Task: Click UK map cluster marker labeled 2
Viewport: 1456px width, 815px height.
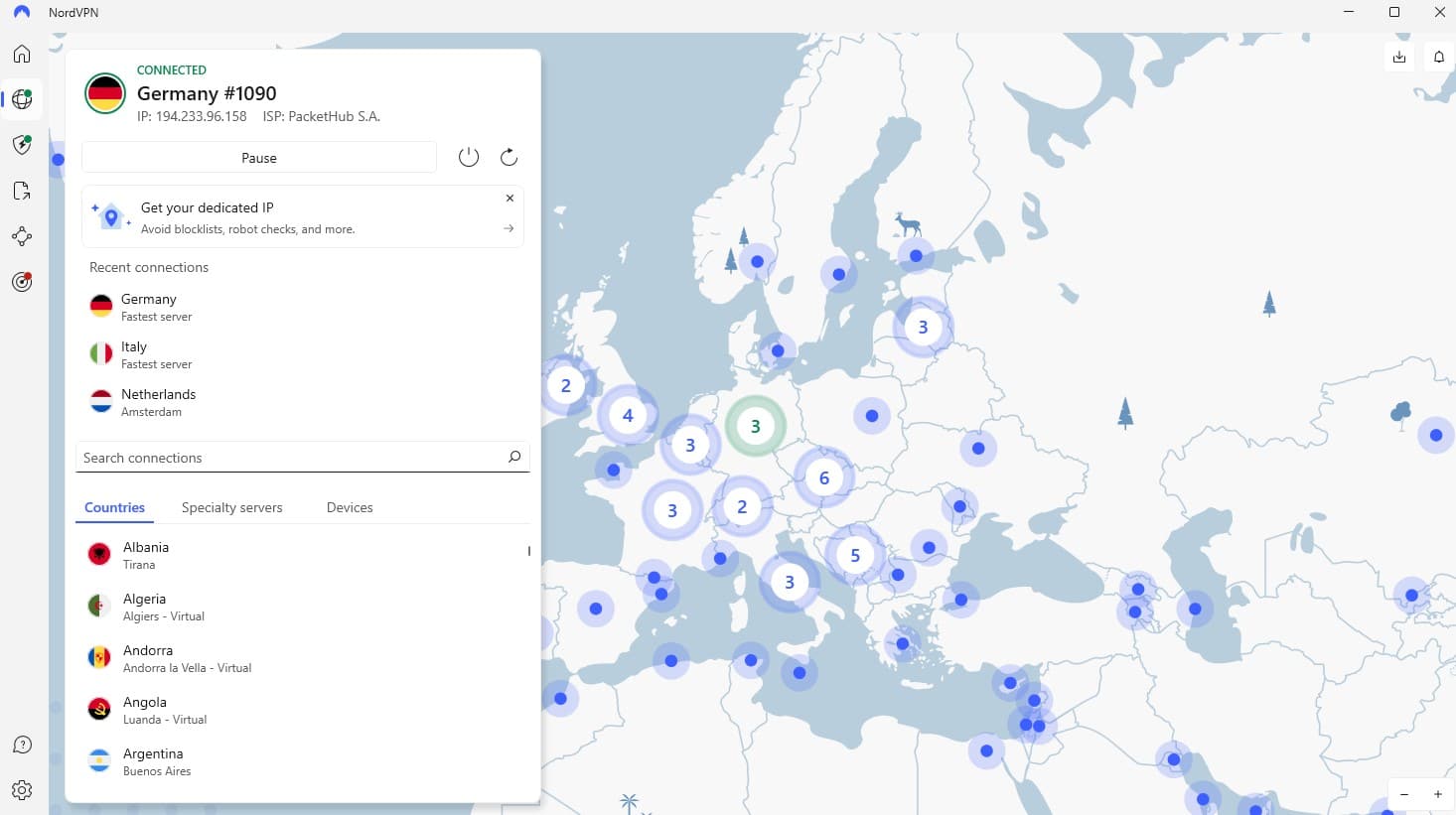Action: point(566,385)
